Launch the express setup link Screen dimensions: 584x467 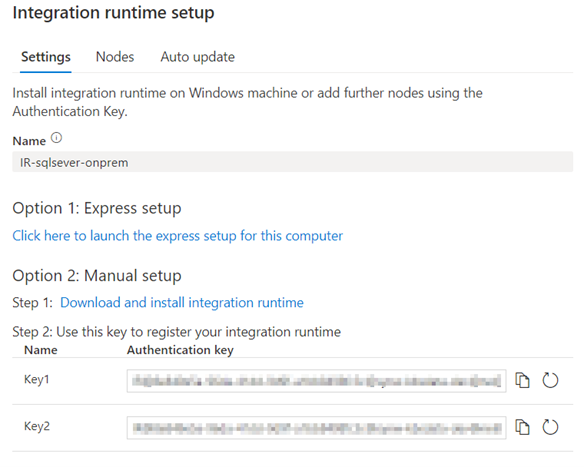tap(178, 236)
